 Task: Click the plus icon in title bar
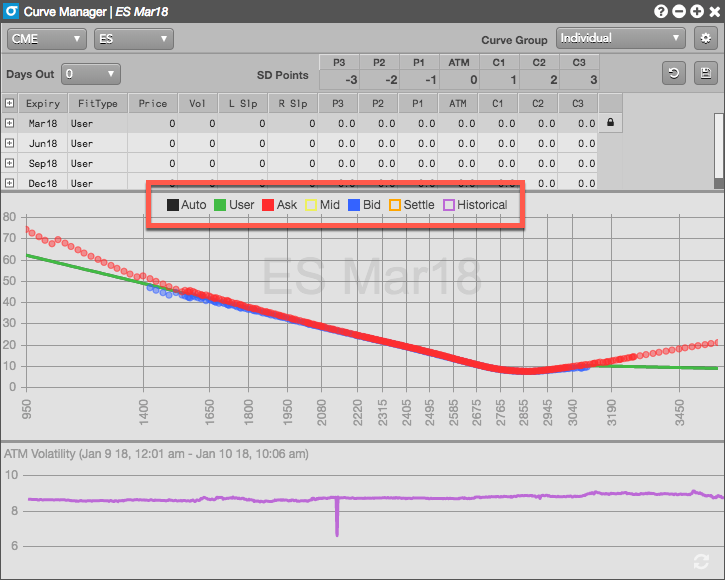point(695,12)
